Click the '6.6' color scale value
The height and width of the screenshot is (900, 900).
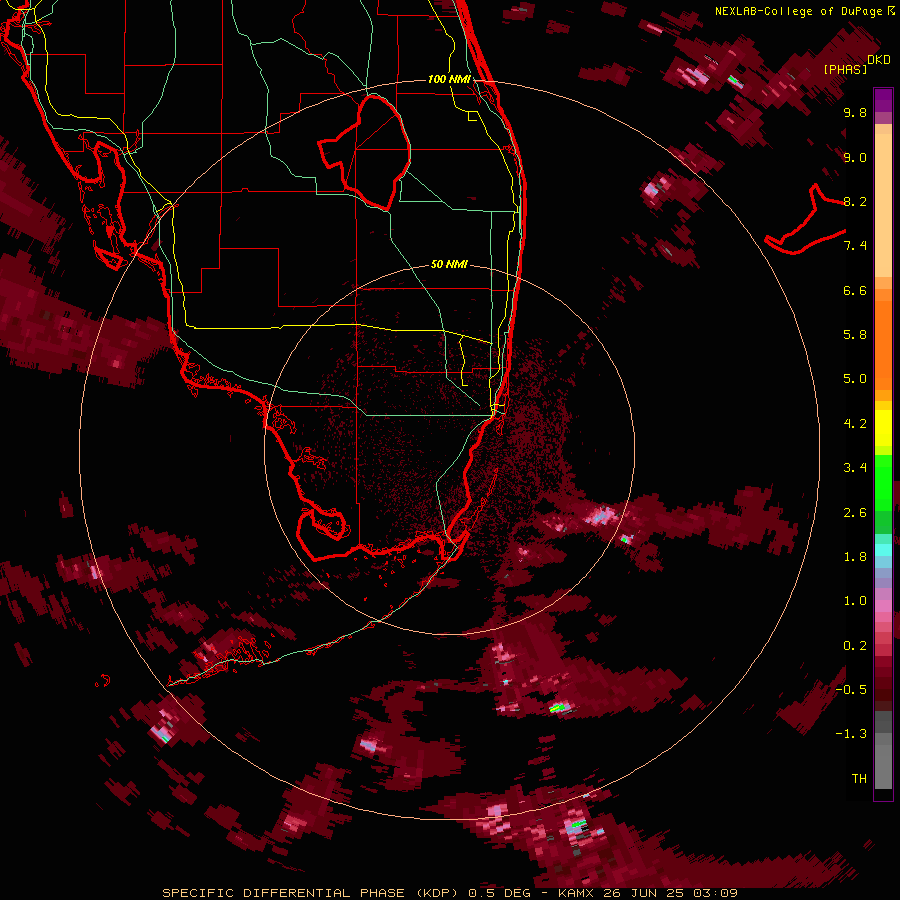[x=855, y=290]
